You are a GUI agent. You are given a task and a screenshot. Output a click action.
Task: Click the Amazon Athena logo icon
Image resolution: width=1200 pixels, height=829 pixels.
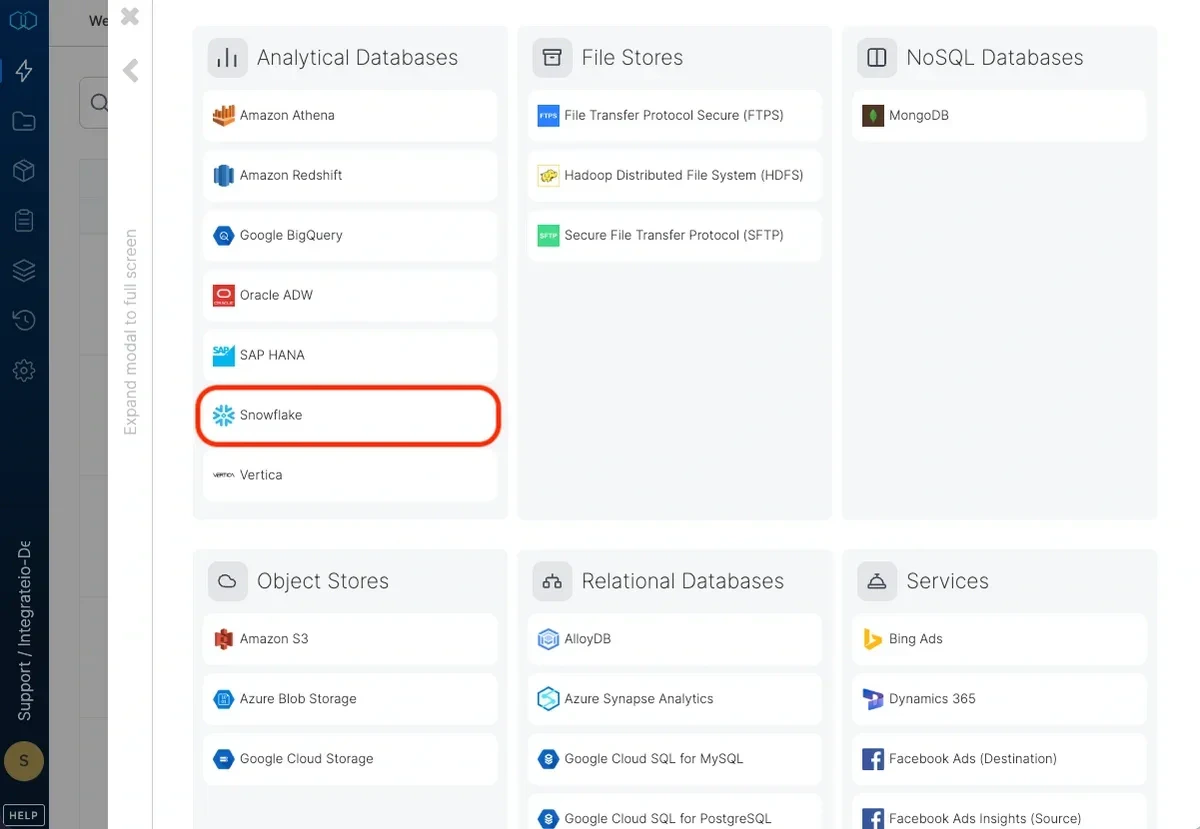(223, 115)
